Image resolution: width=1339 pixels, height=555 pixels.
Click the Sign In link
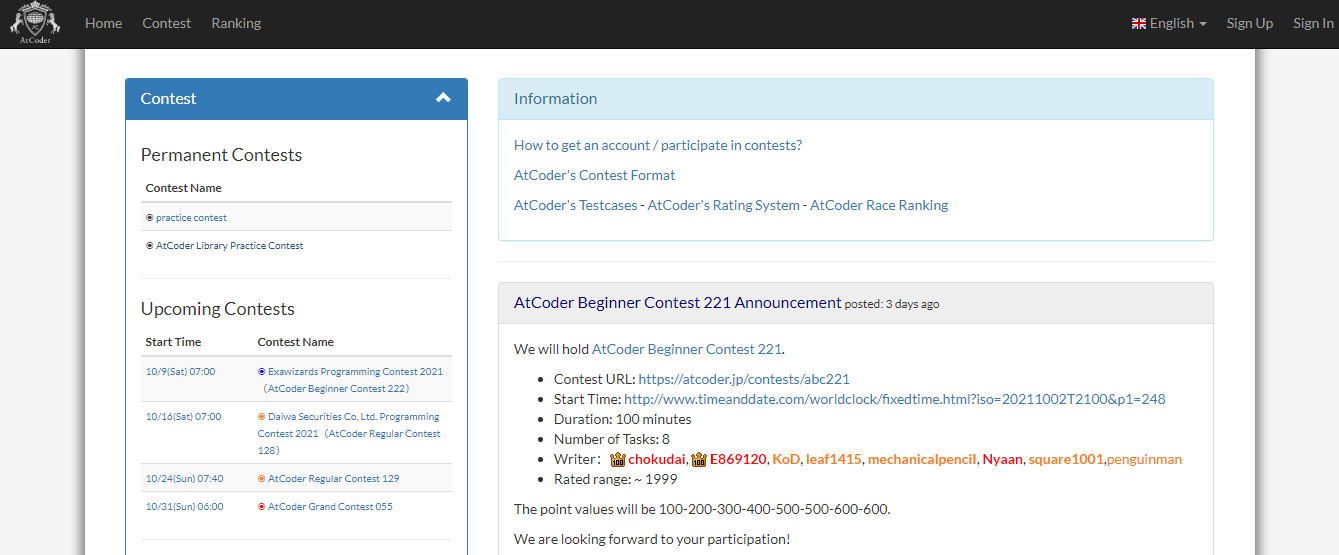pyautogui.click(x=1312, y=23)
